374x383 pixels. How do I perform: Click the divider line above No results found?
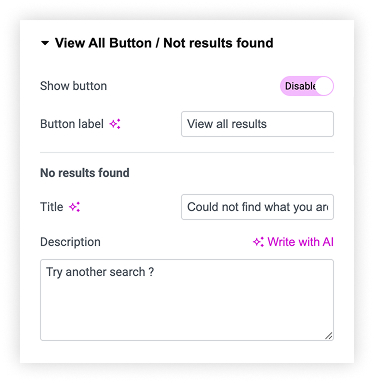tap(187, 153)
